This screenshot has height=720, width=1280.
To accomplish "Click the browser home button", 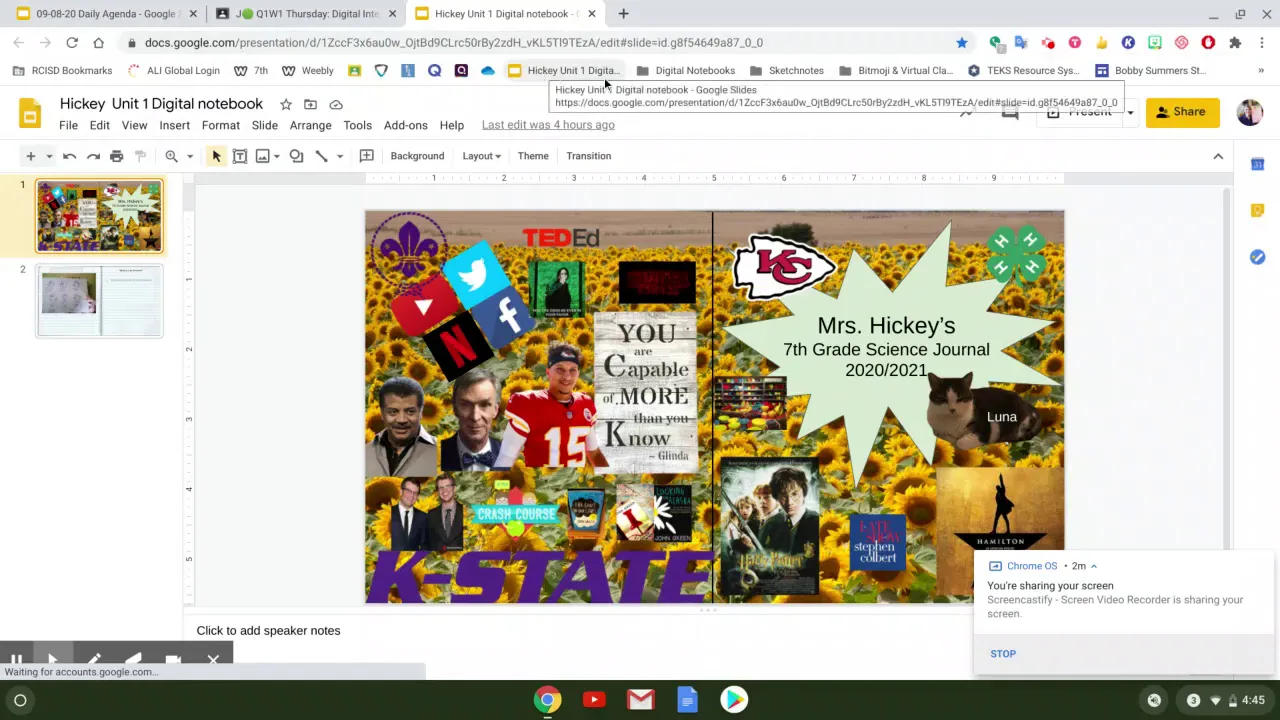I will tap(98, 43).
